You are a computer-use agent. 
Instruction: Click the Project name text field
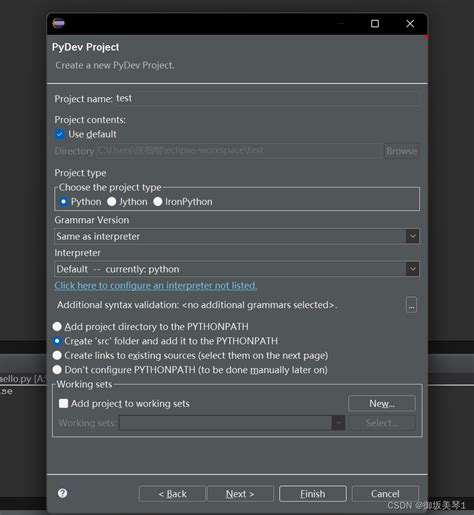[267, 99]
